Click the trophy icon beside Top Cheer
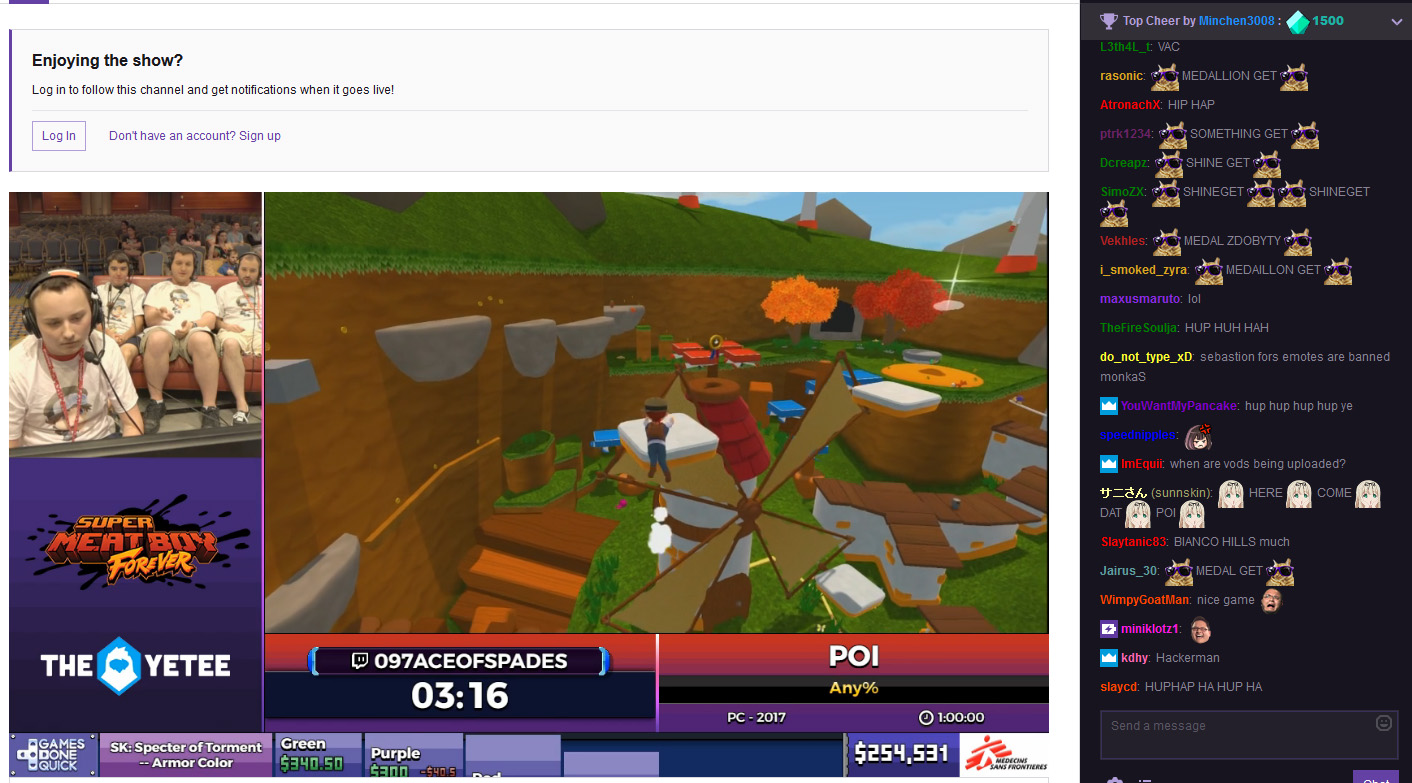 click(x=1108, y=20)
